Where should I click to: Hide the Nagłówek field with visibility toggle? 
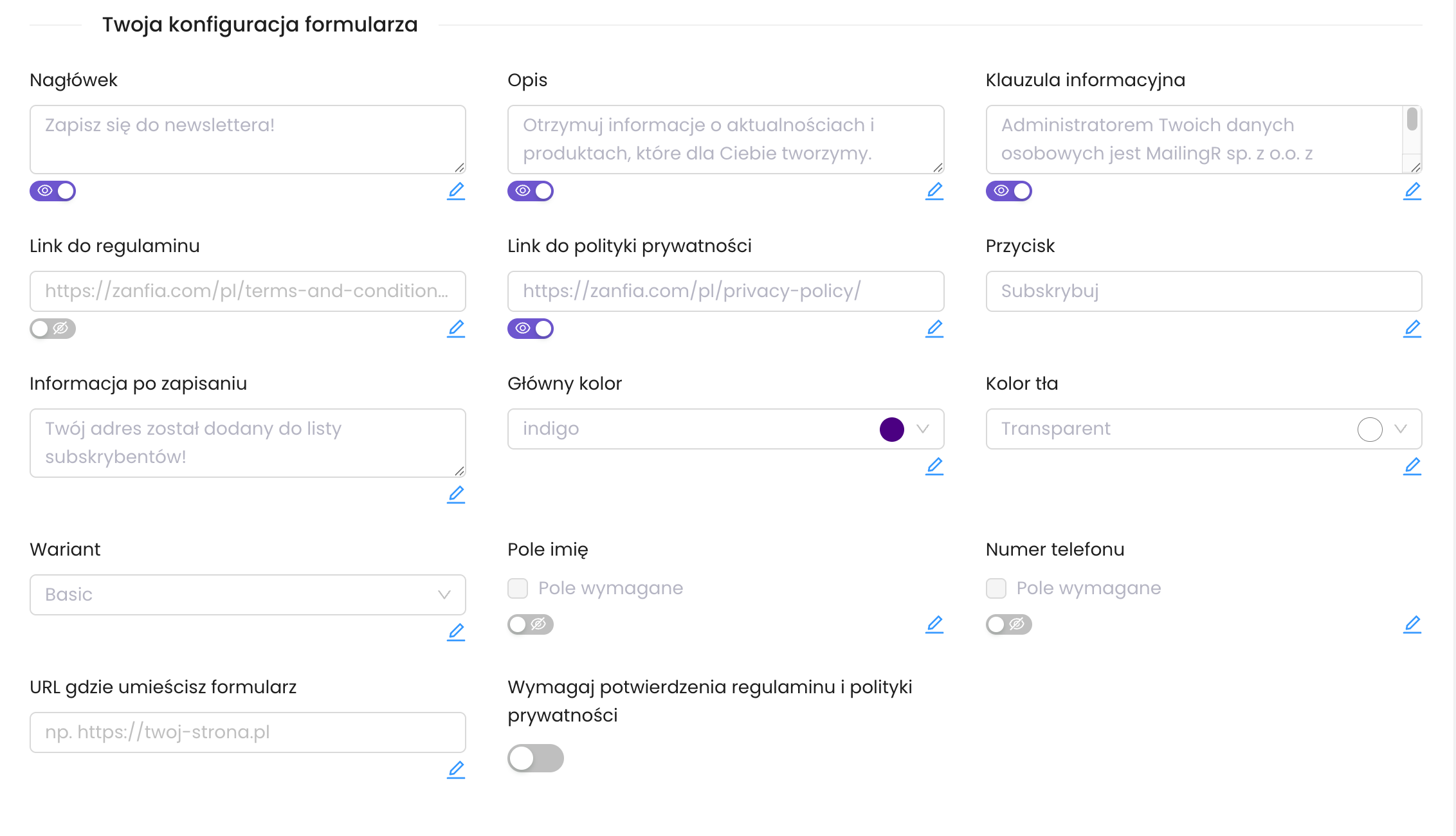coord(53,191)
